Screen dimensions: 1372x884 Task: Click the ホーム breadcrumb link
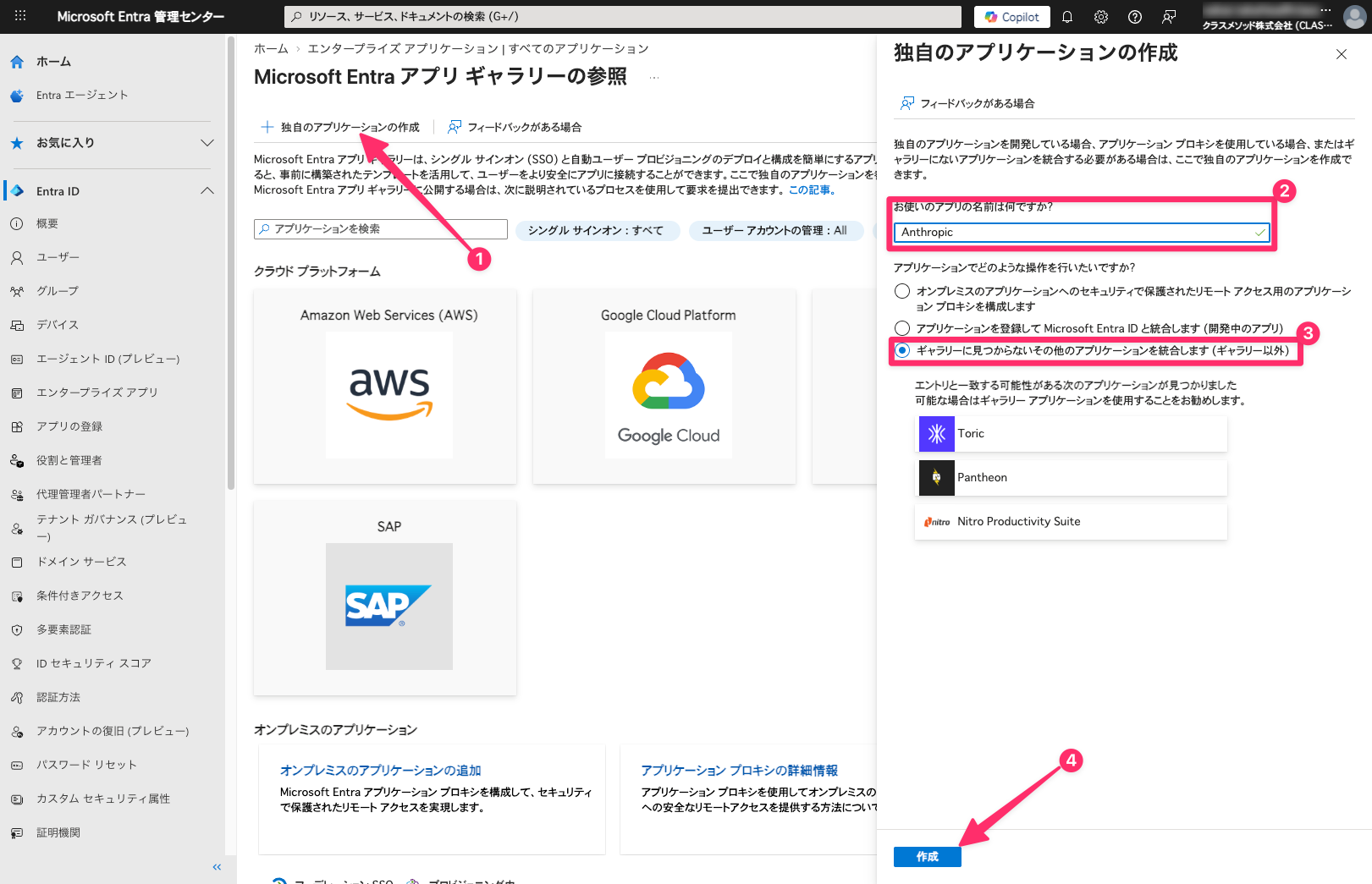tap(271, 48)
